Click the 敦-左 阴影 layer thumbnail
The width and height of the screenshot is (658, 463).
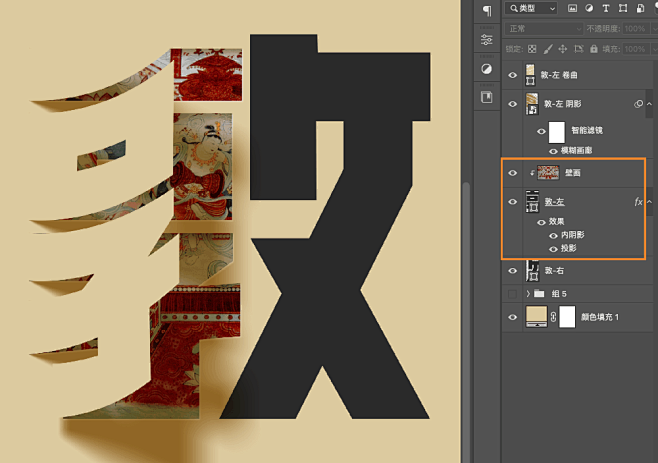(532, 104)
